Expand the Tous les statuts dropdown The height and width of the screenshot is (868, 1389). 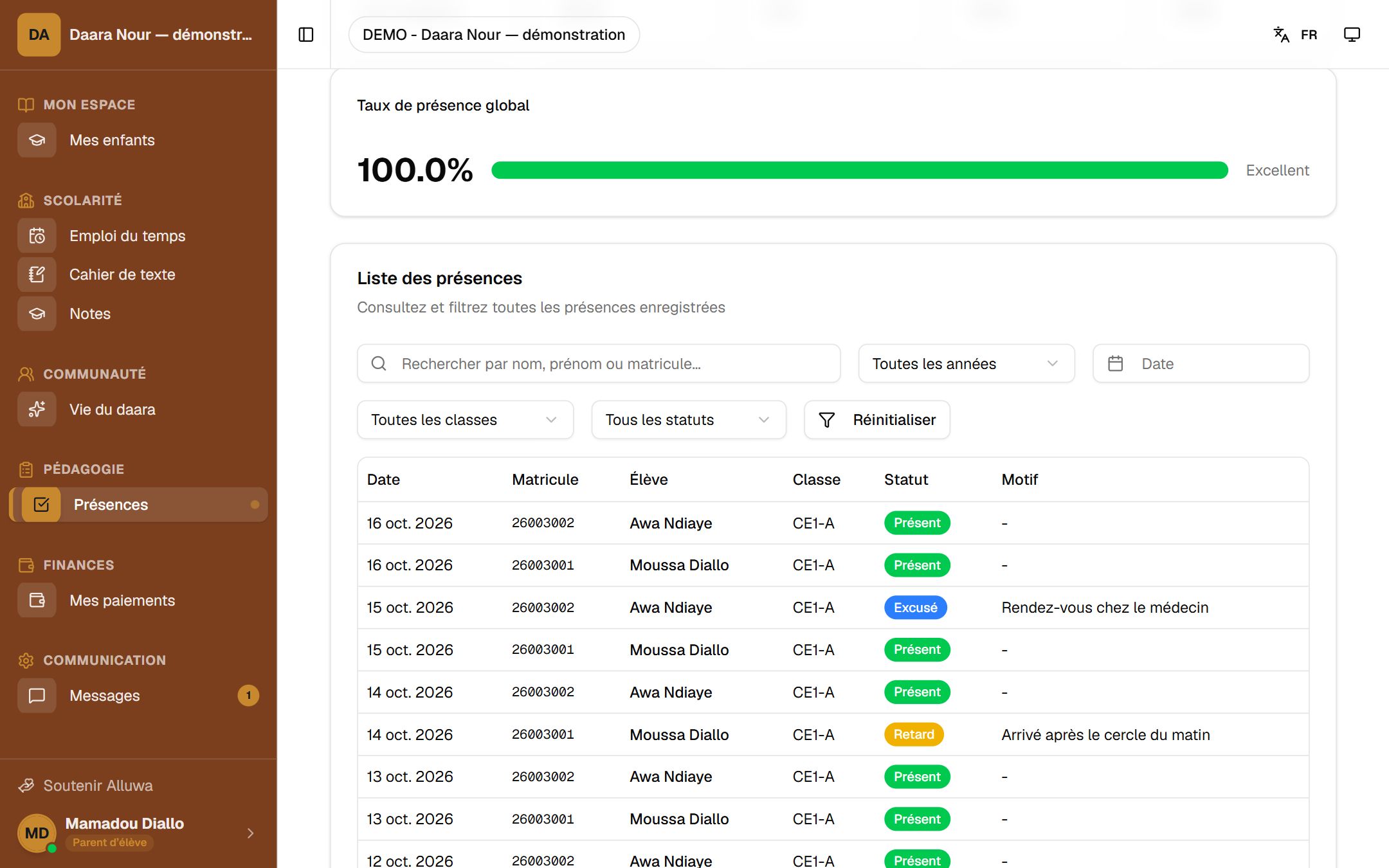(689, 420)
